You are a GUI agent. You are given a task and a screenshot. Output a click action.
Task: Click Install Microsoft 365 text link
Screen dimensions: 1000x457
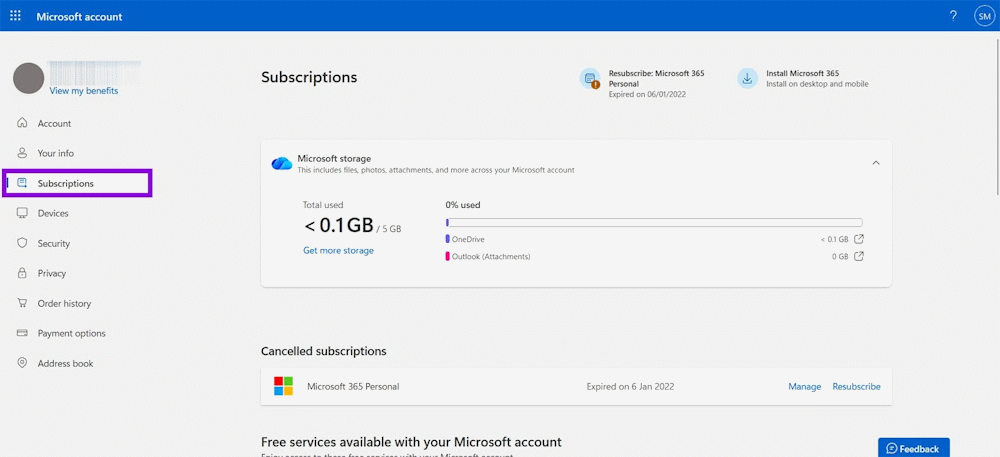(802, 73)
